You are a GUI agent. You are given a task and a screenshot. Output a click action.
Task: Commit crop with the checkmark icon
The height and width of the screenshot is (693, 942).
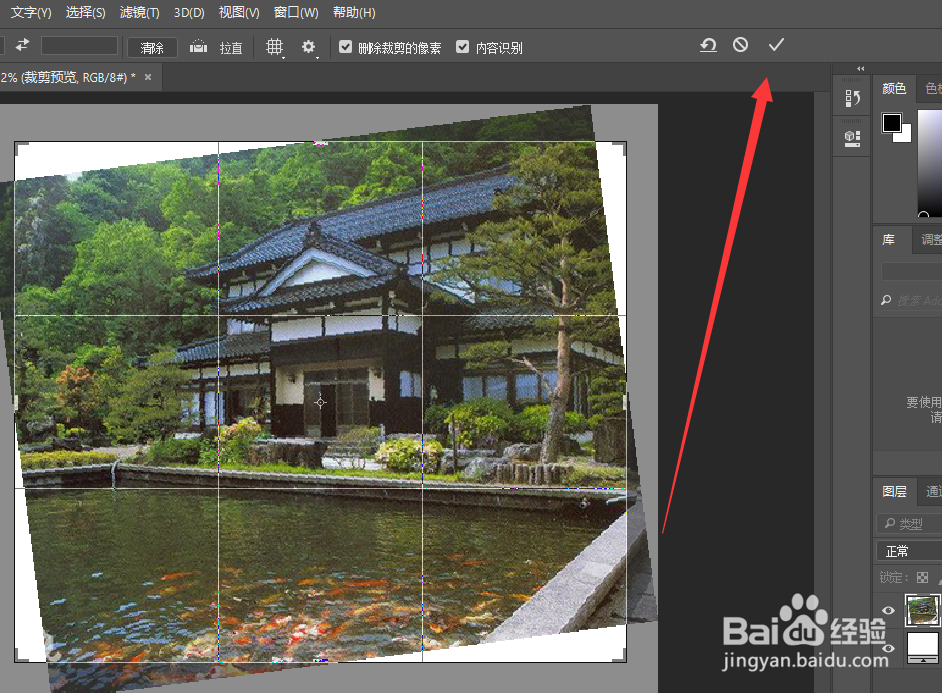coord(776,44)
